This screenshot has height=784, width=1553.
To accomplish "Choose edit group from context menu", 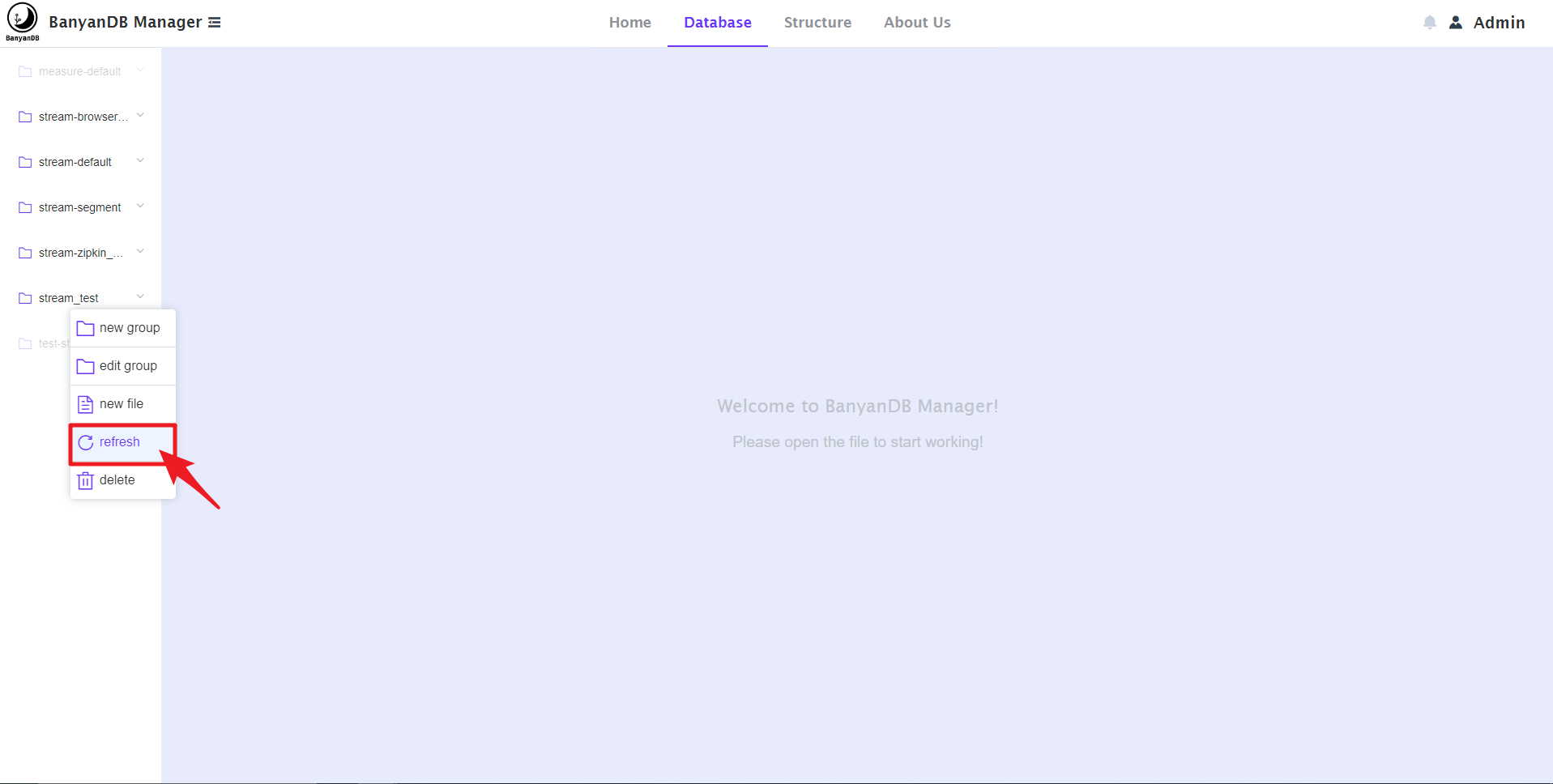I will point(123,366).
